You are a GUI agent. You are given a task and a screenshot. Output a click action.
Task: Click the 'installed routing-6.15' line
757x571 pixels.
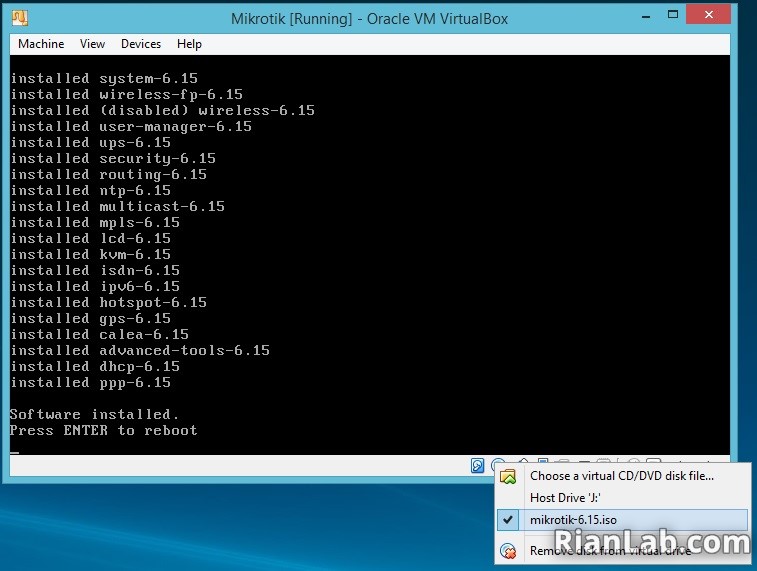pyautogui.click(x=109, y=174)
